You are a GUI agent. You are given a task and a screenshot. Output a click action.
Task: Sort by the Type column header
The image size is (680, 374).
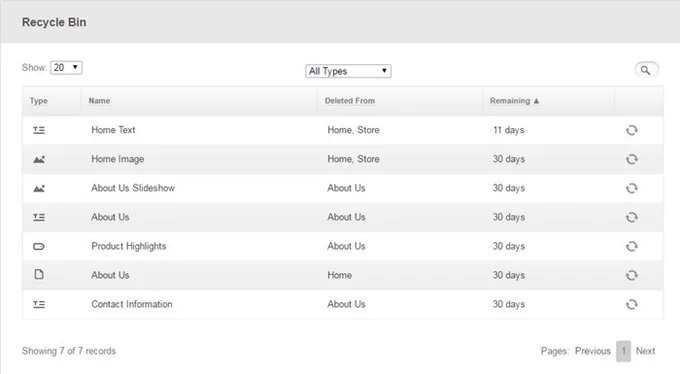(39, 101)
